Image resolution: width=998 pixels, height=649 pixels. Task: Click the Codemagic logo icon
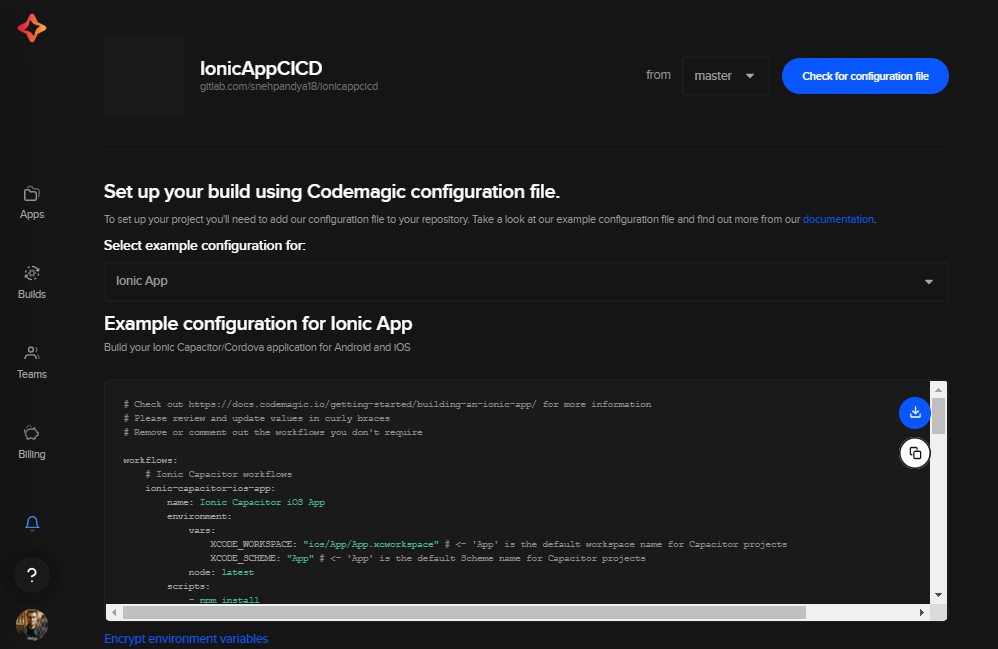32,28
